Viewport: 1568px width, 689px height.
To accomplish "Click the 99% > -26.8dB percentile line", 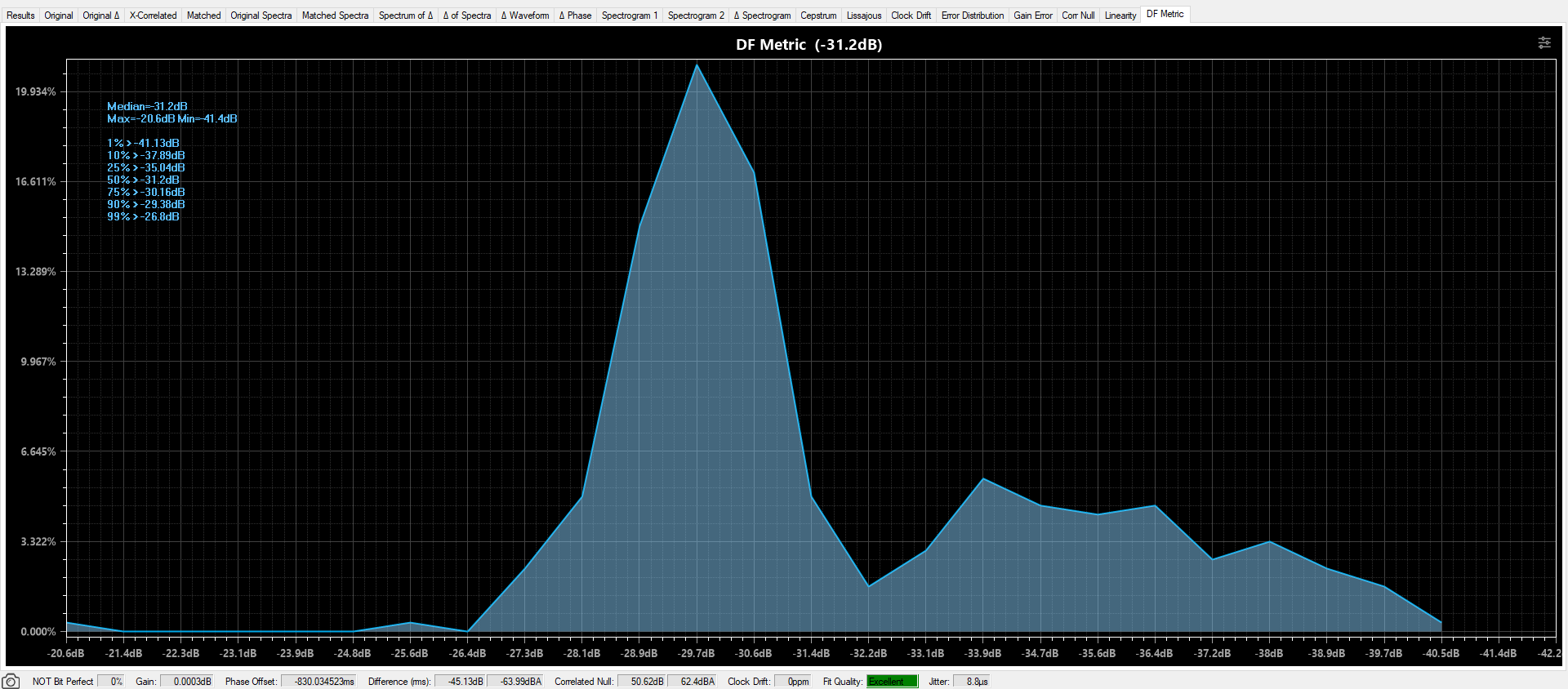I will [143, 216].
